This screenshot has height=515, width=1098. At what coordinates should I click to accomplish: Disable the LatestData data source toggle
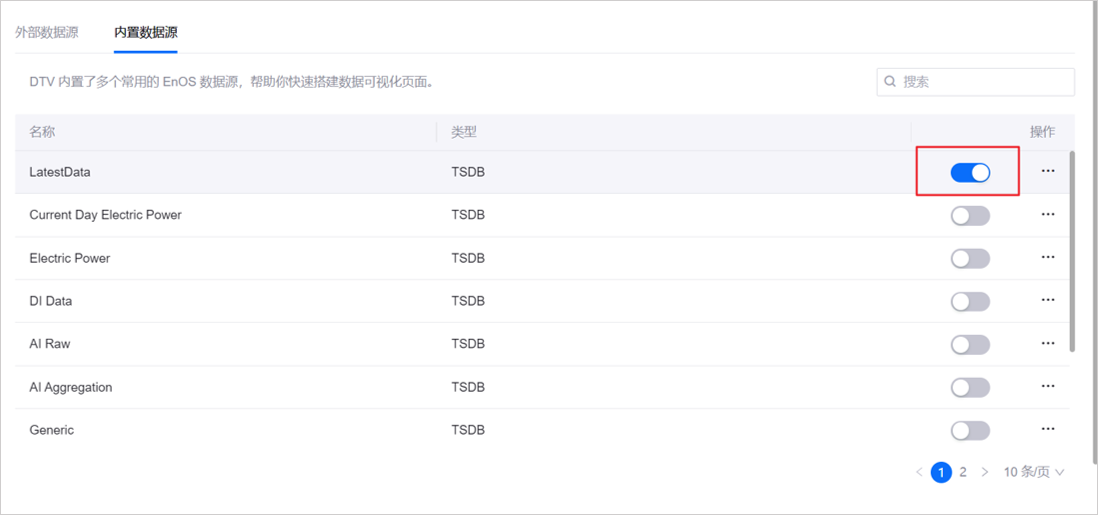[x=969, y=172]
